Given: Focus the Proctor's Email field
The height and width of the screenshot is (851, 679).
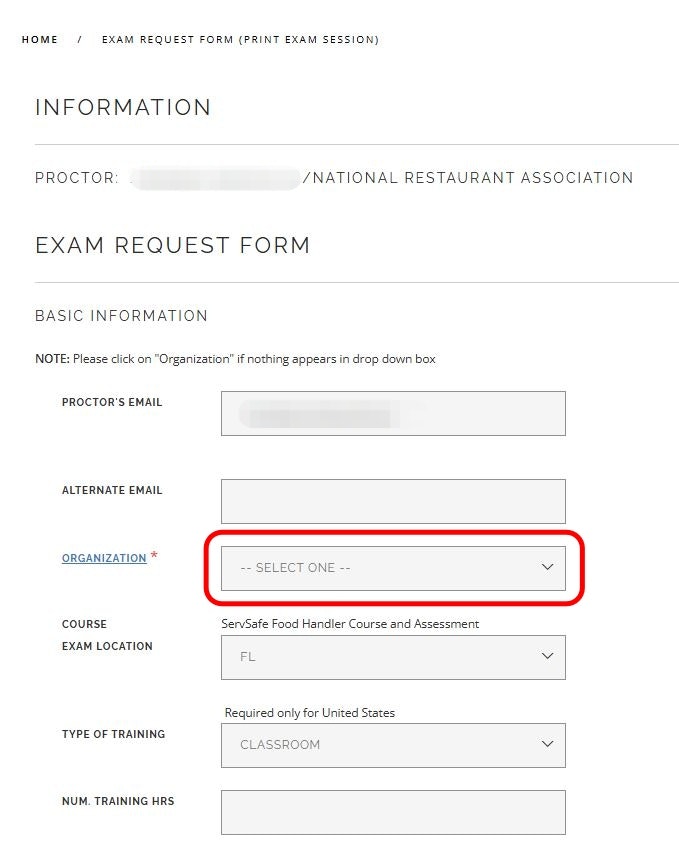Looking at the screenshot, I should point(393,413).
